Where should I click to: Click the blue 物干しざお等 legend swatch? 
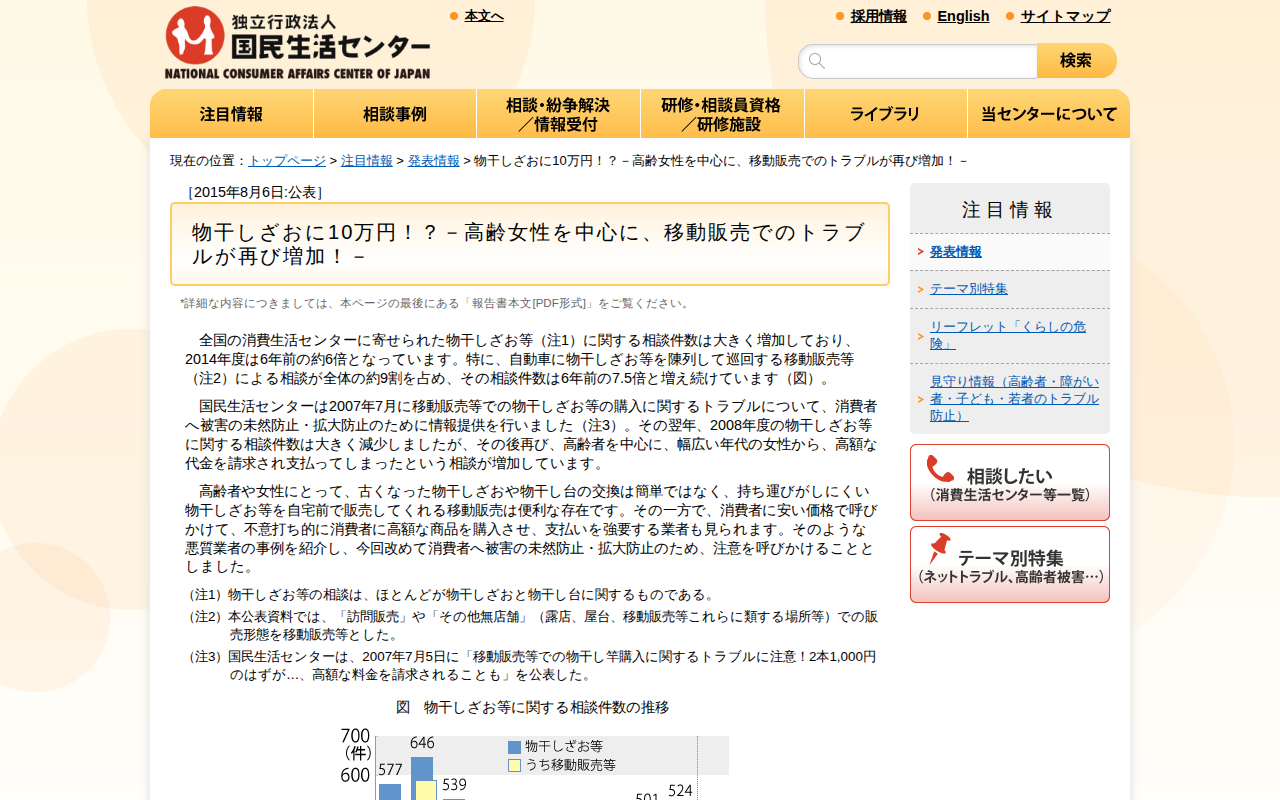pyautogui.click(x=514, y=747)
